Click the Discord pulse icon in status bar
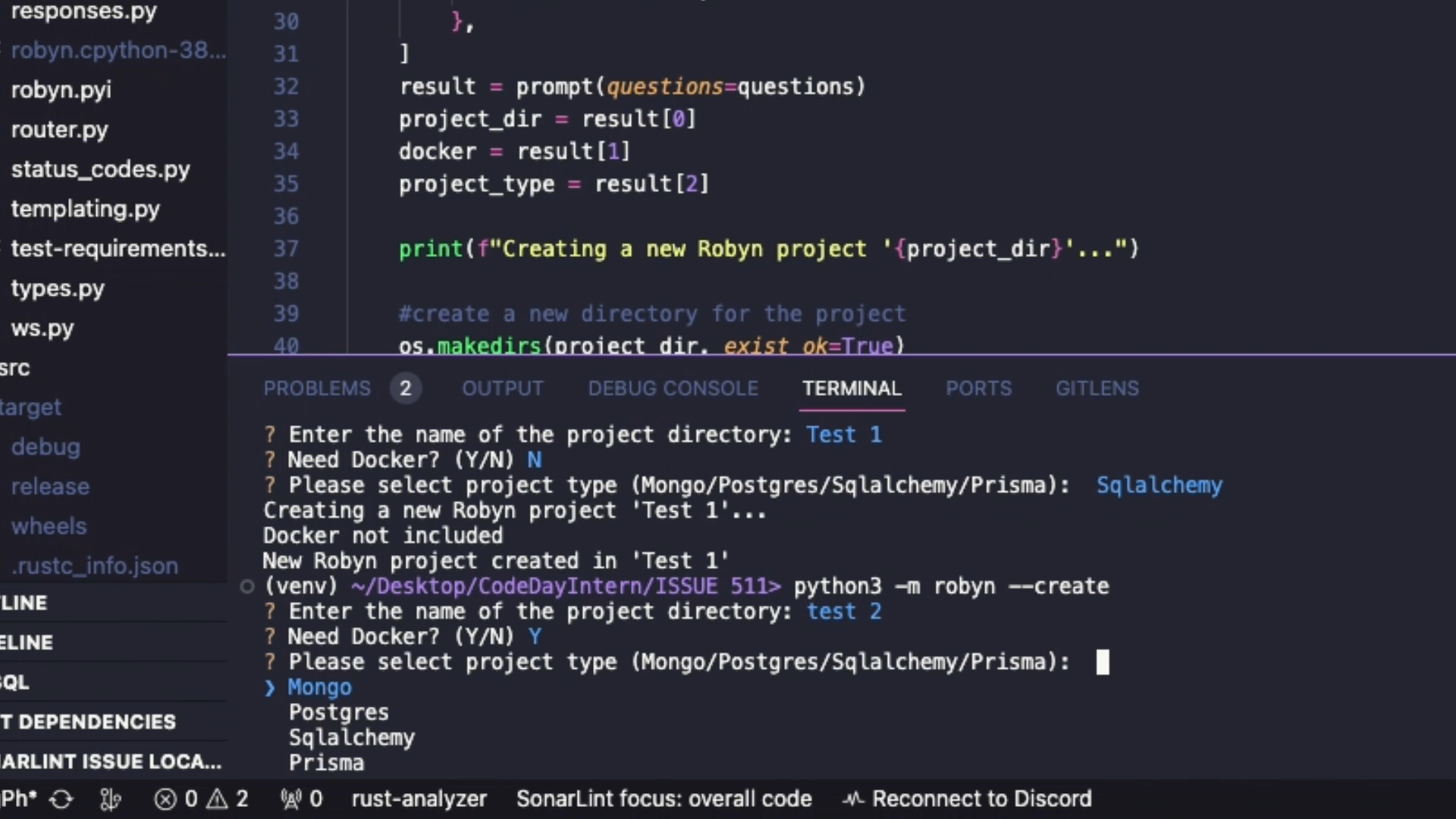 click(x=854, y=799)
